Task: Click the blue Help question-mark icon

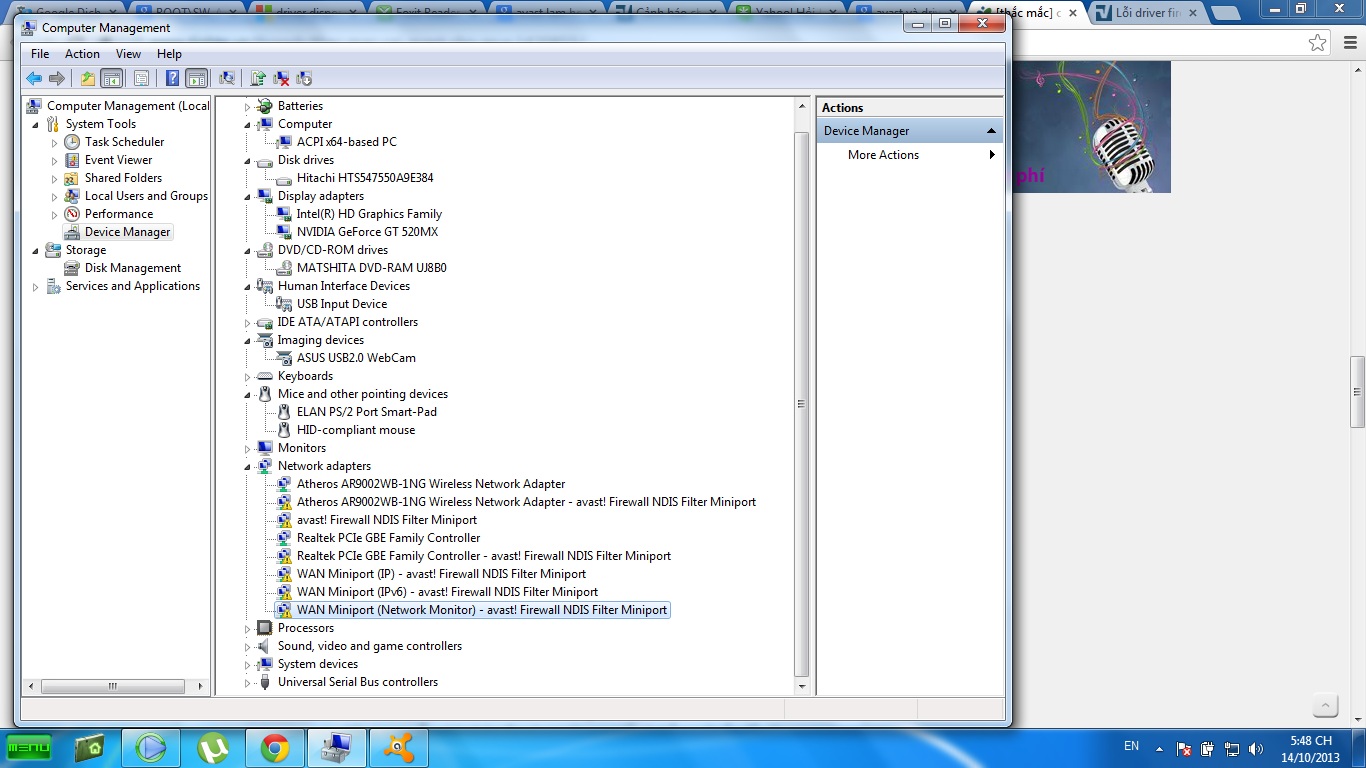Action: [173, 78]
